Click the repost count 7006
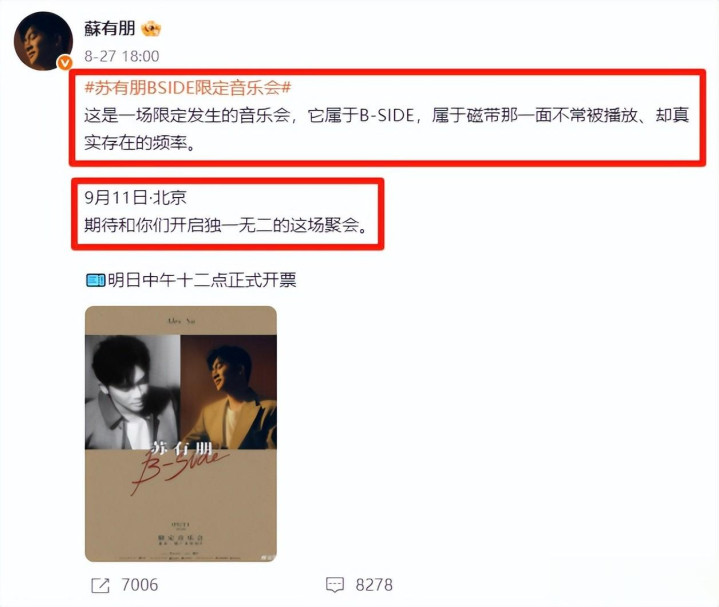 click(140, 585)
